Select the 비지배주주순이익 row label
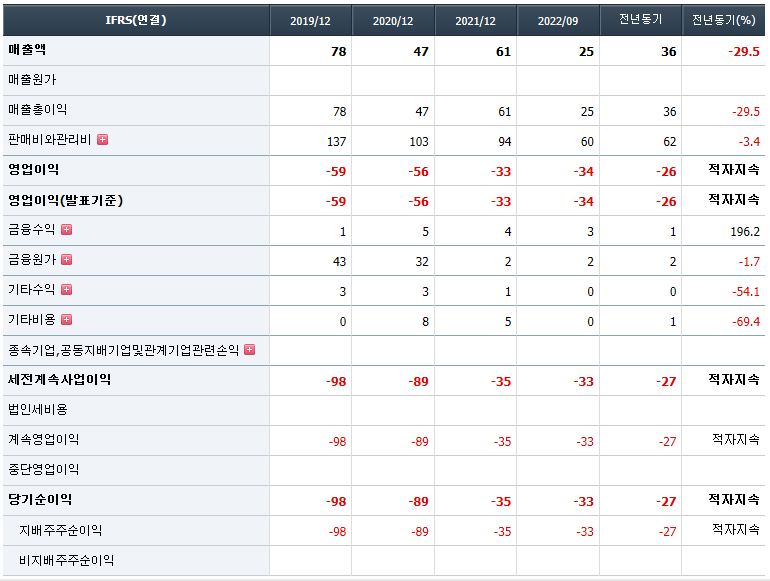The height and width of the screenshot is (581, 770). click(x=67, y=560)
